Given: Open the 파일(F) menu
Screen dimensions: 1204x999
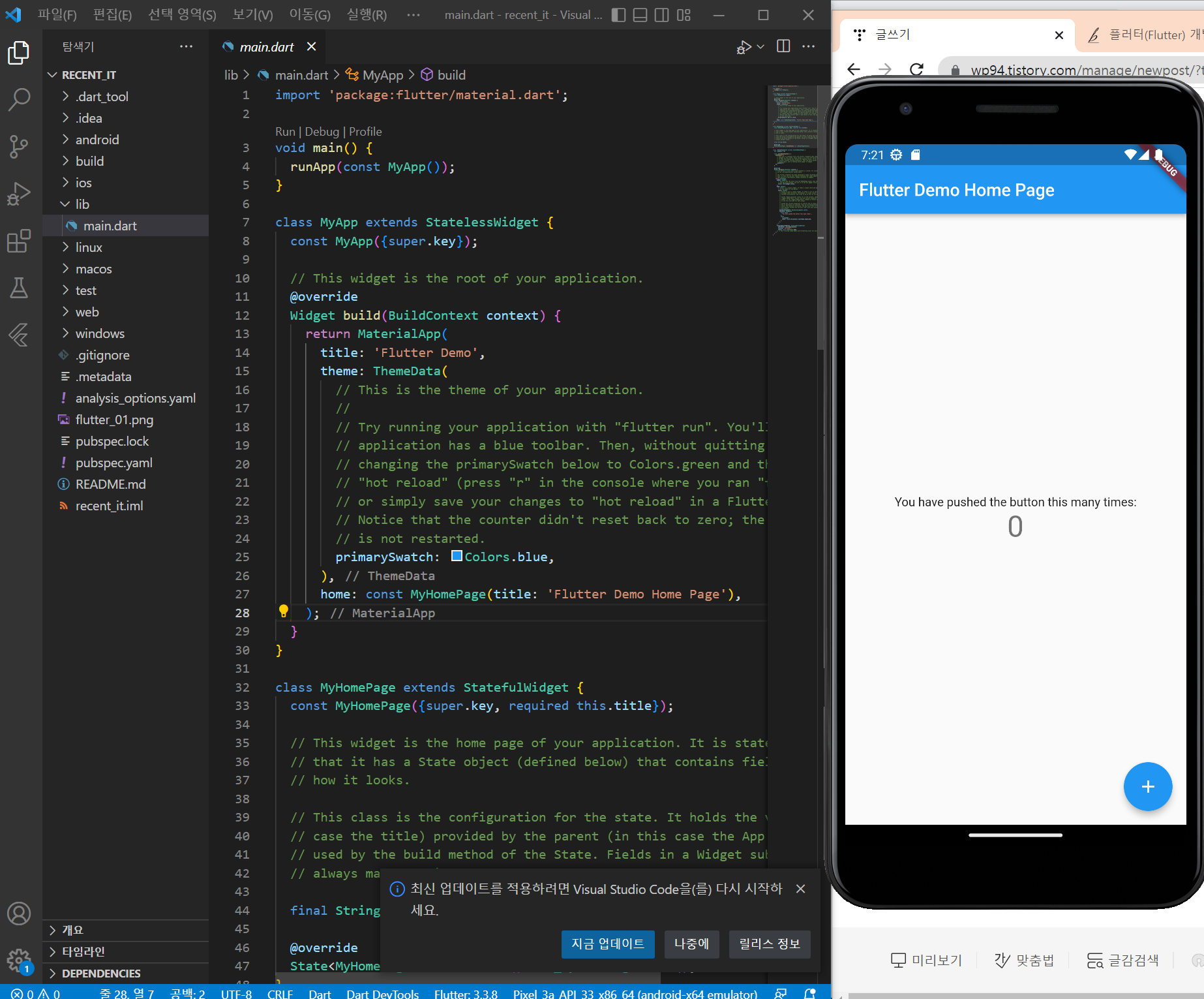Looking at the screenshot, I should click(x=57, y=15).
